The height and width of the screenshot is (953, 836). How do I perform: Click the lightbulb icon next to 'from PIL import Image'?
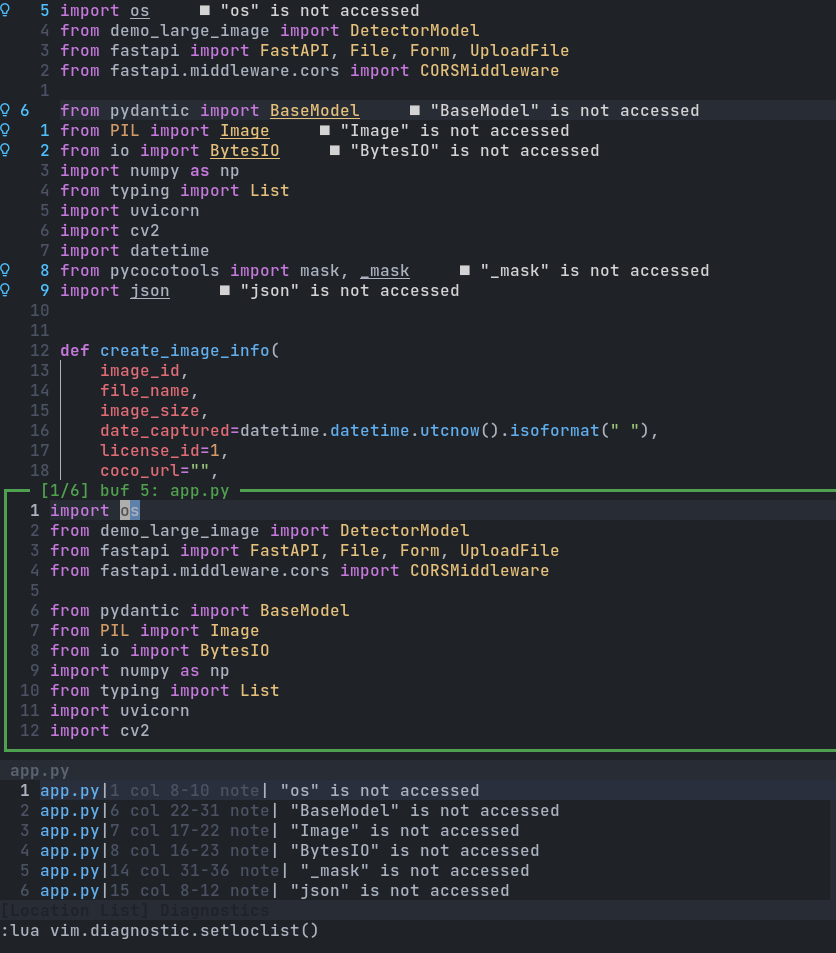[5, 130]
